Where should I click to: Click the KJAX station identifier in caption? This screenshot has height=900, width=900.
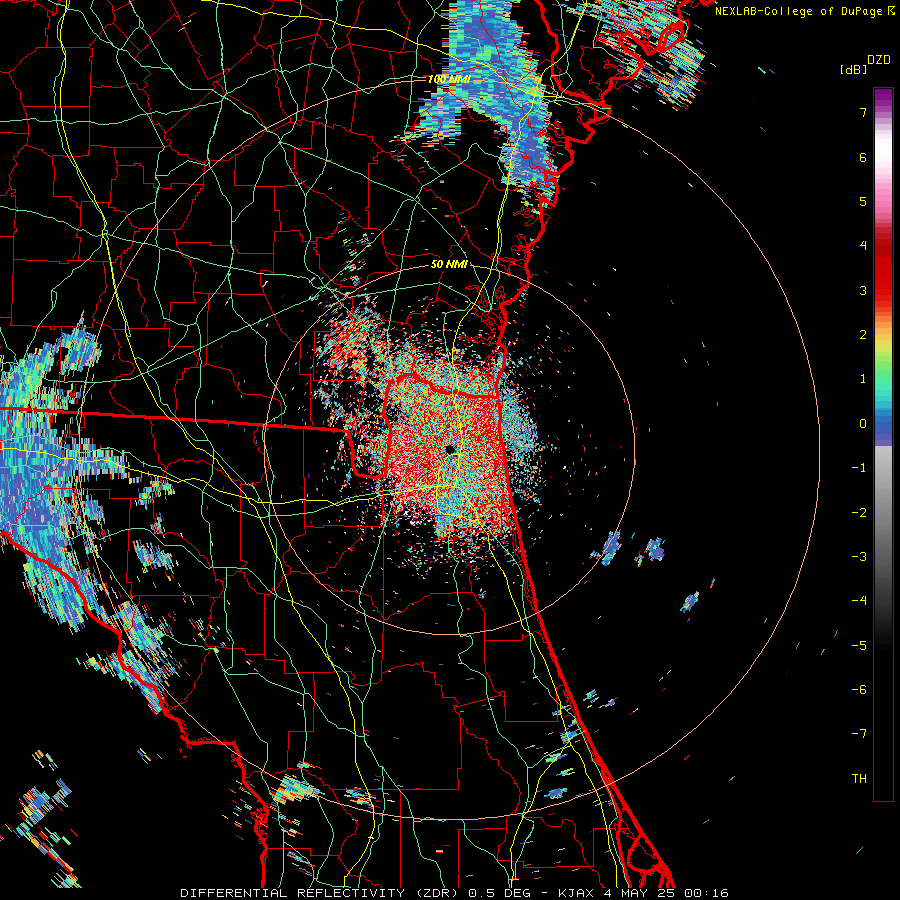pyautogui.click(x=577, y=893)
